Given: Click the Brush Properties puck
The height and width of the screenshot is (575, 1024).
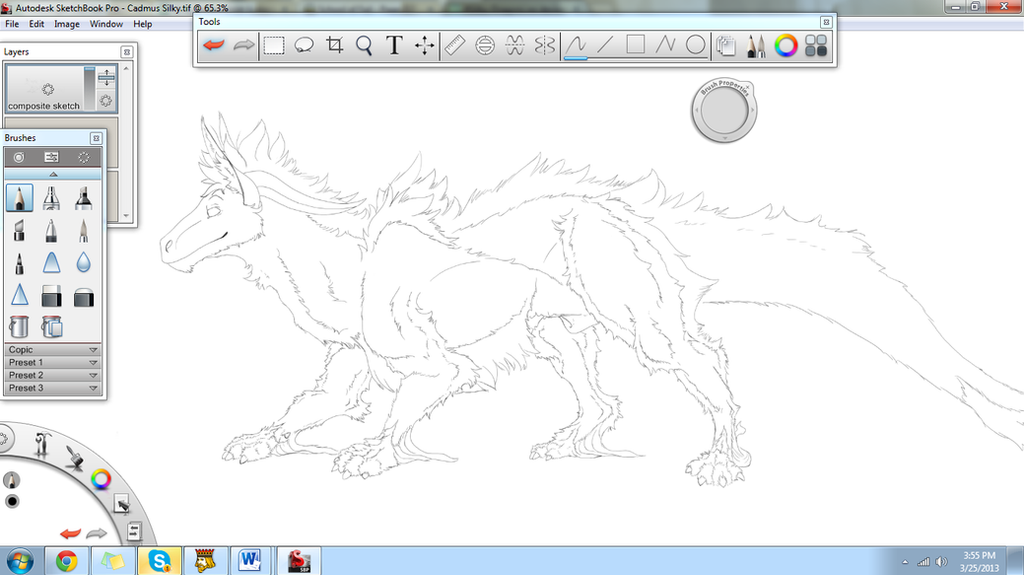Looking at the screenshot, I should click(724, 111).
